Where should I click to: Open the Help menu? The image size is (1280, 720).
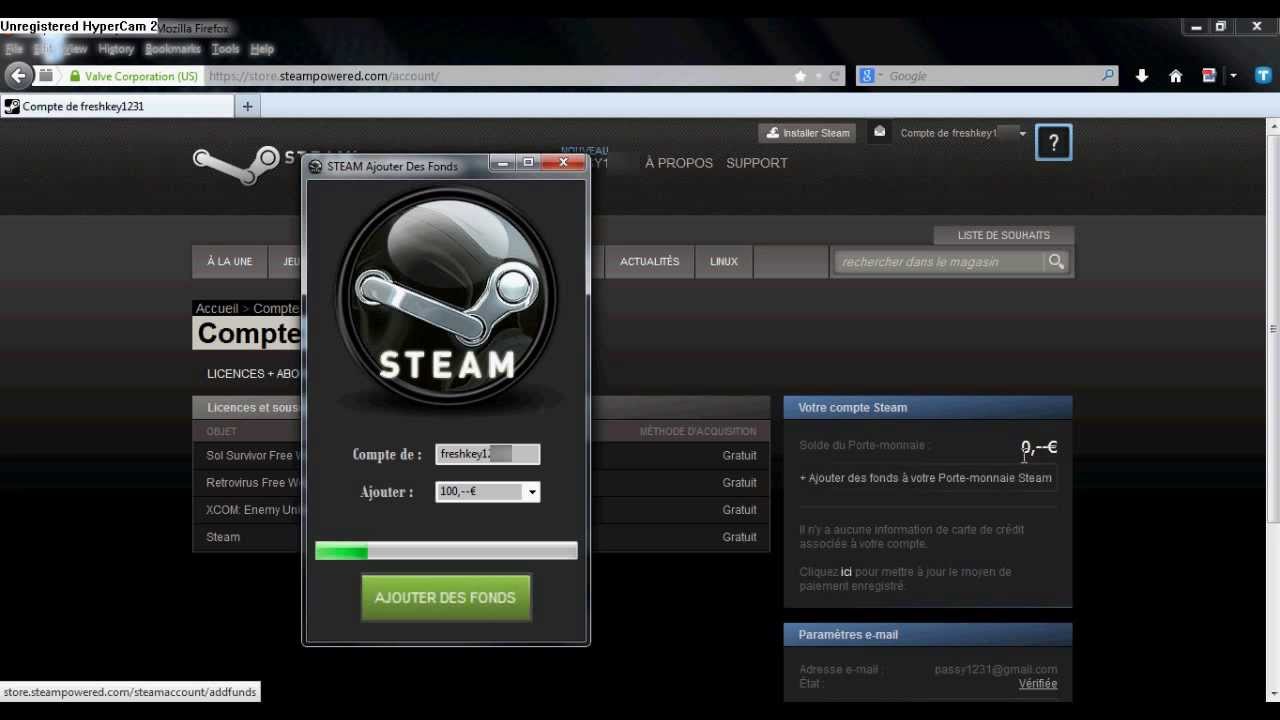pyautogui.click(x=262, y=48)
